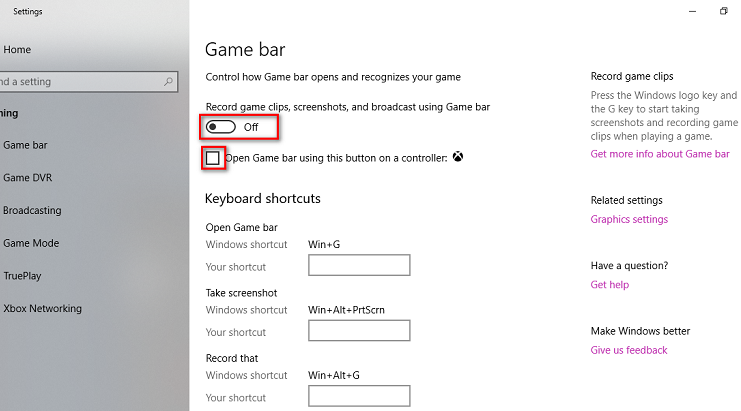Click the Xbox logo icon
Viewport: 741px width, 411px height.
coord(458,156)
